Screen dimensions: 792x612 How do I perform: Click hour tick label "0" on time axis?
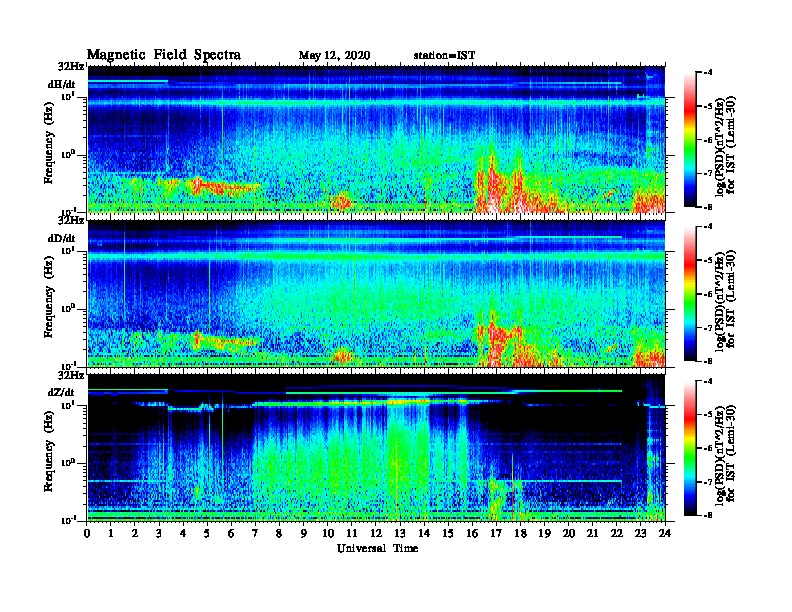pyautogui.click(x=87, y=534)
